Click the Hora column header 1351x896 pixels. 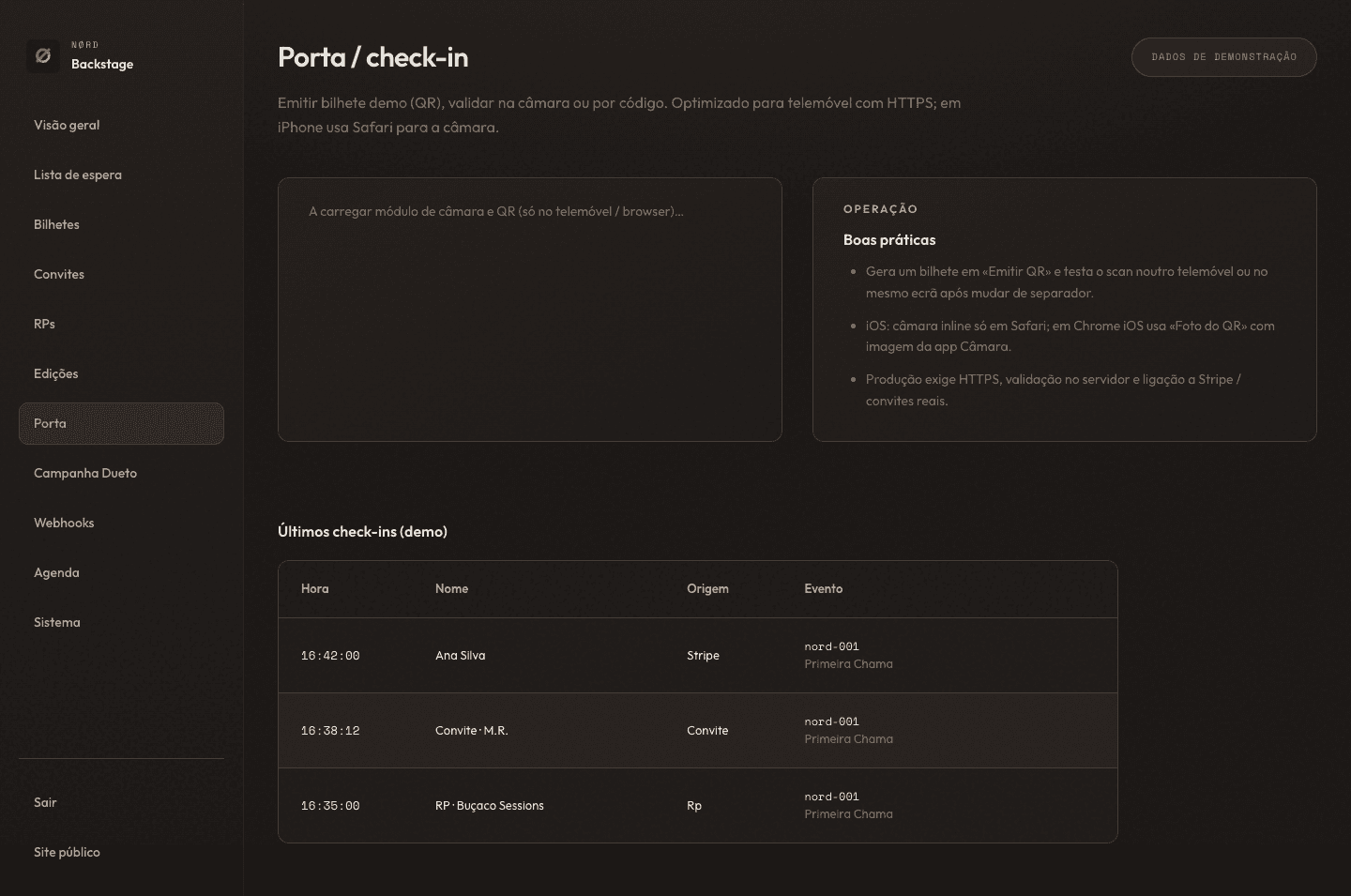(315, 589)
